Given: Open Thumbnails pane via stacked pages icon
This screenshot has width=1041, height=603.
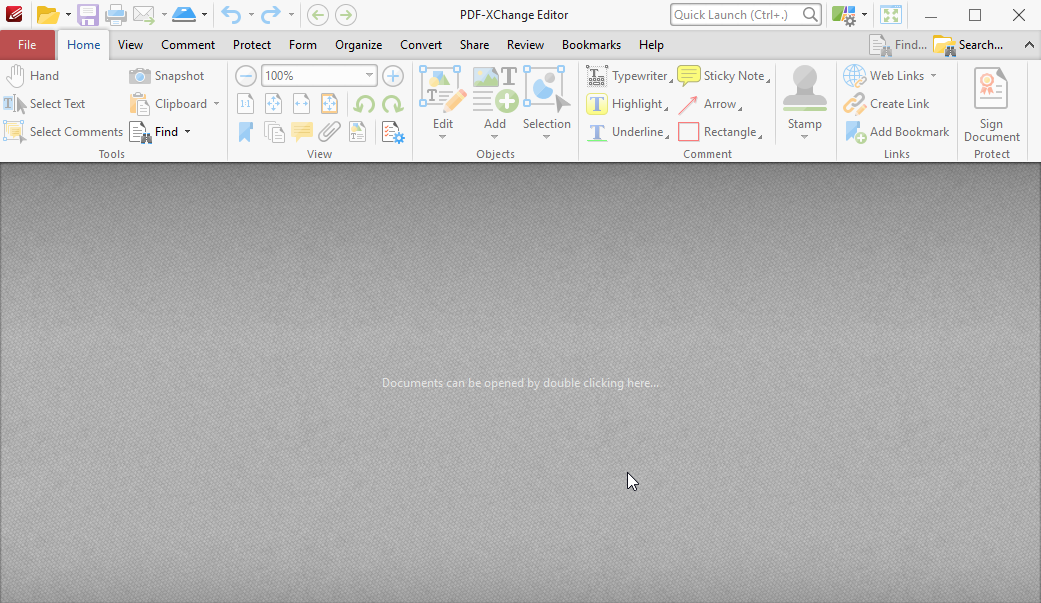Looking at the screenshot, I should click(x=274, y=132).
